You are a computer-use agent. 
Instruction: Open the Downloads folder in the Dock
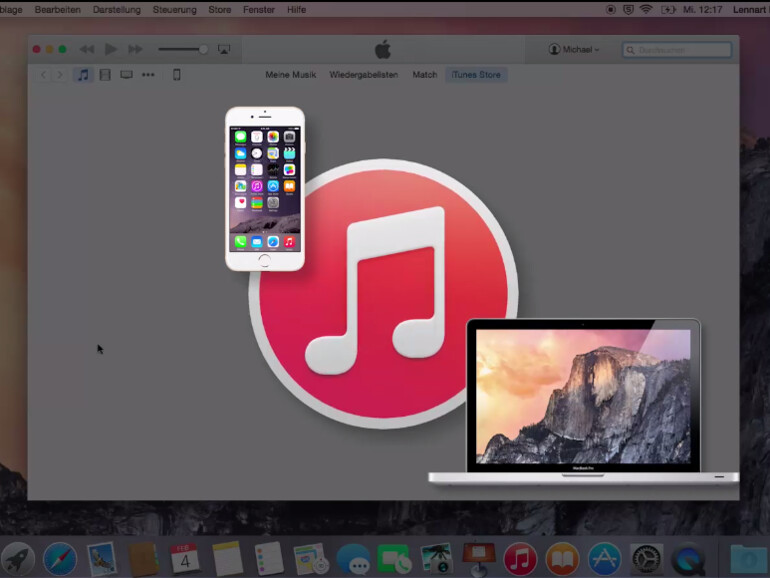tap(749, 559)
